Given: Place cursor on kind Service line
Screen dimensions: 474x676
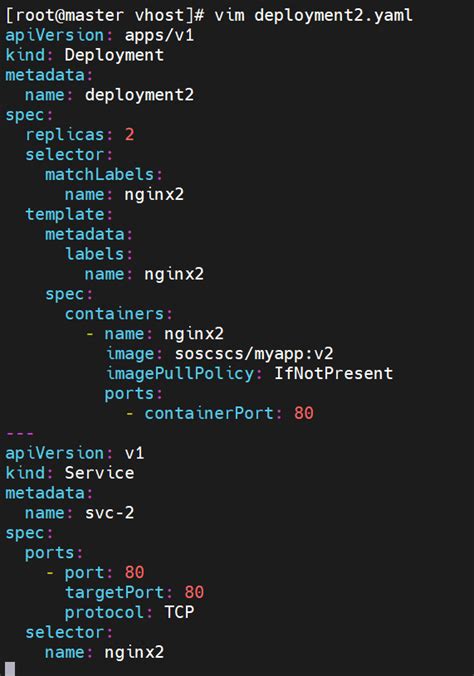Looking at the screenshot, I should point(69,473).
